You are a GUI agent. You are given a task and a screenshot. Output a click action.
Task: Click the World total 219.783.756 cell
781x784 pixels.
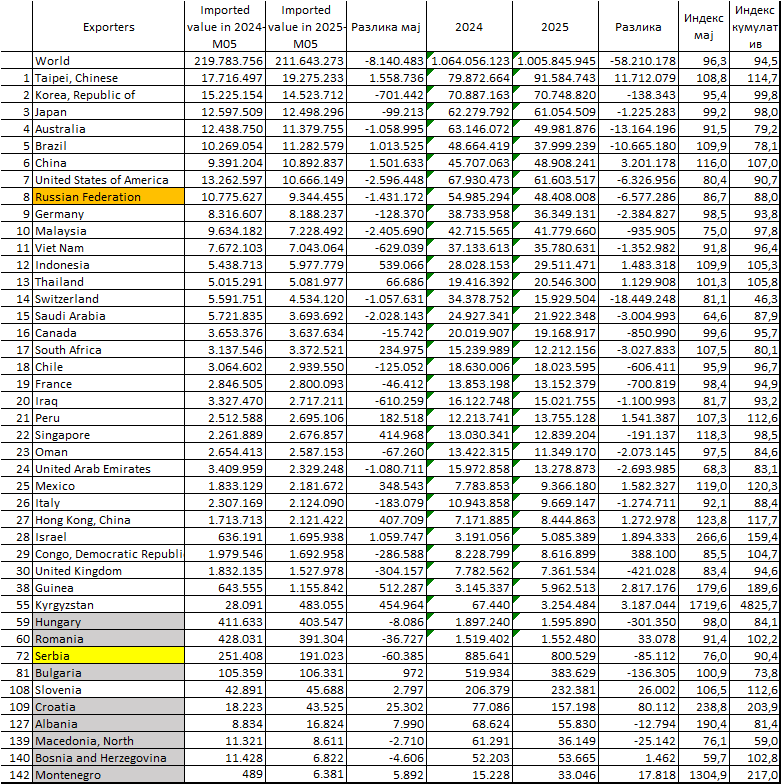[224, 61]
